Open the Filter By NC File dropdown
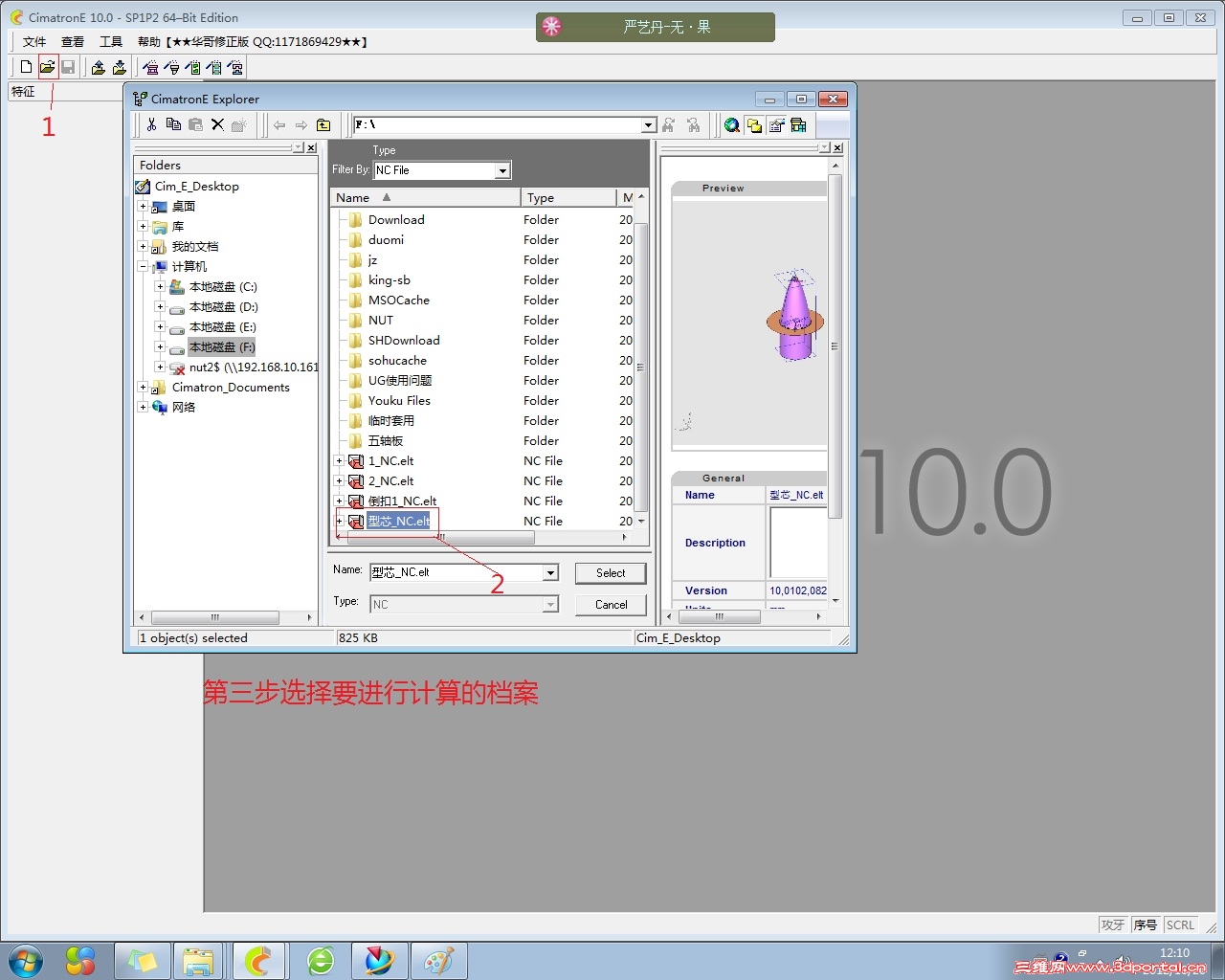The height and width of the screenshot is (980, 1225). (502, 170)
